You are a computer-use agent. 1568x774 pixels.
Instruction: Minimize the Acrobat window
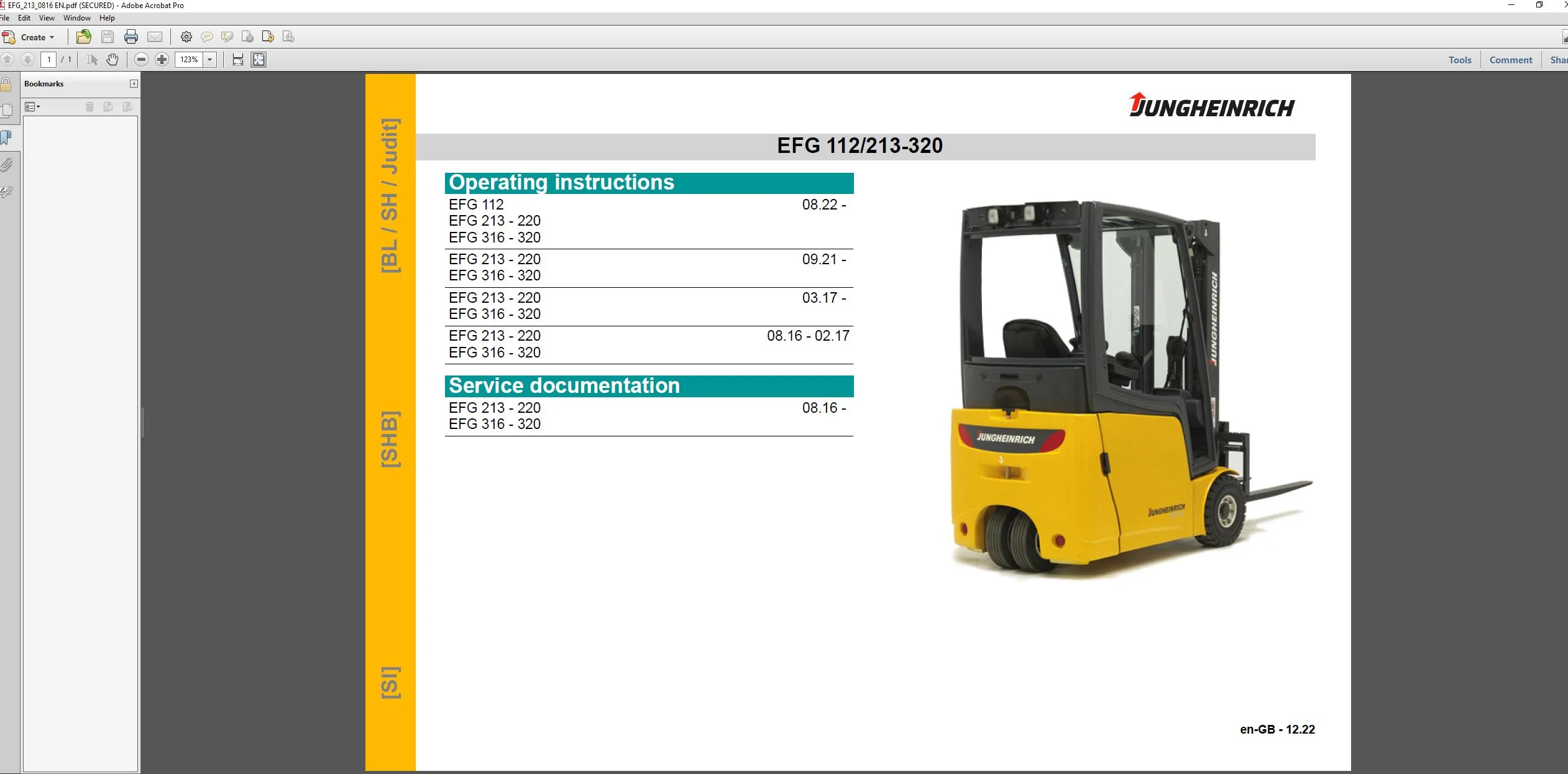coord(1511,5)
